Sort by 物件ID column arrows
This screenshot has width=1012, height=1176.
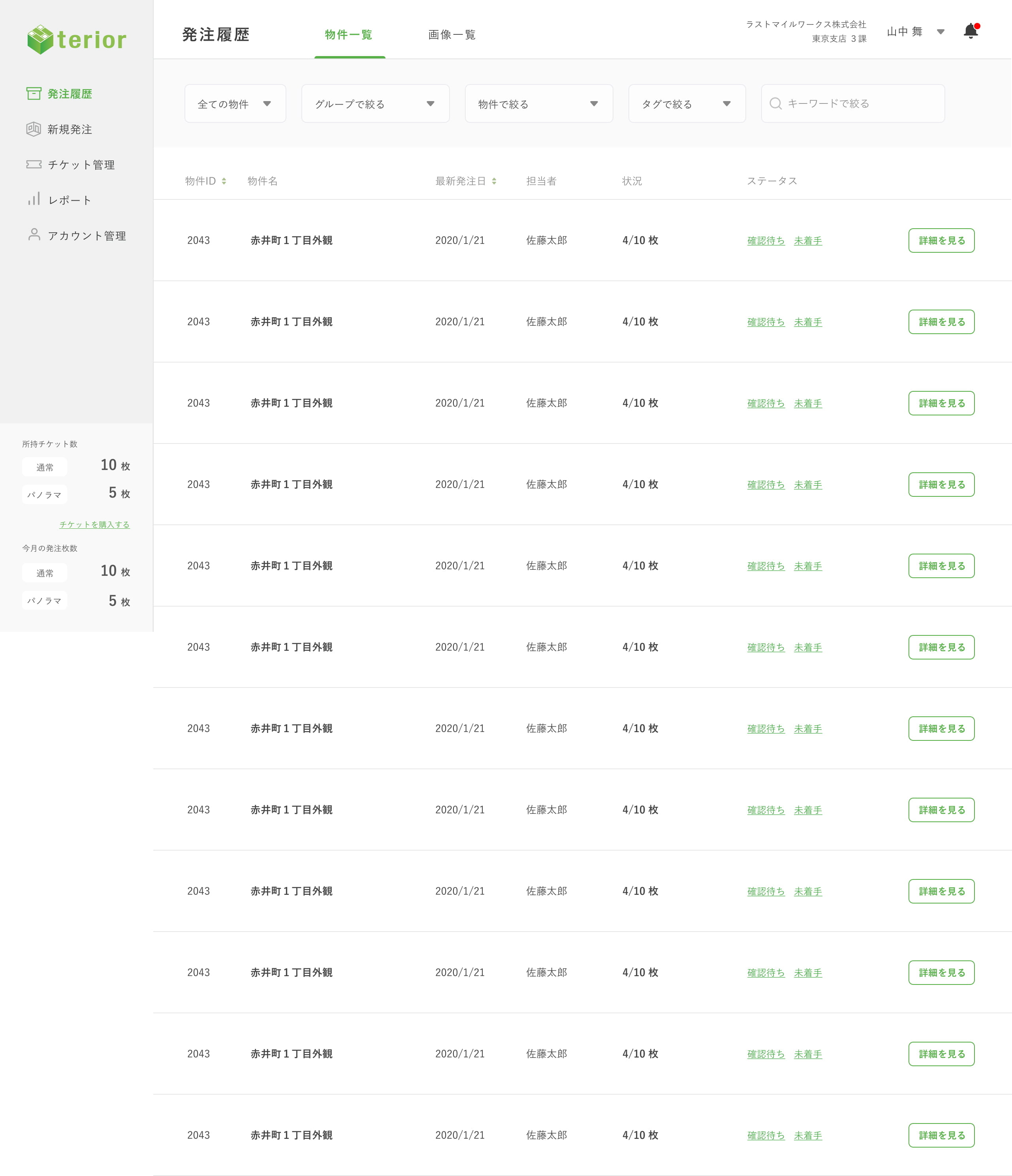pyautogui.click(x=224, y=181)
